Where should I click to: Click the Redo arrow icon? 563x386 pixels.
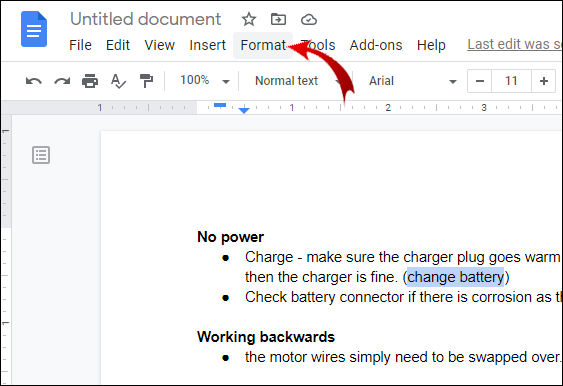[x=62, y=81]
